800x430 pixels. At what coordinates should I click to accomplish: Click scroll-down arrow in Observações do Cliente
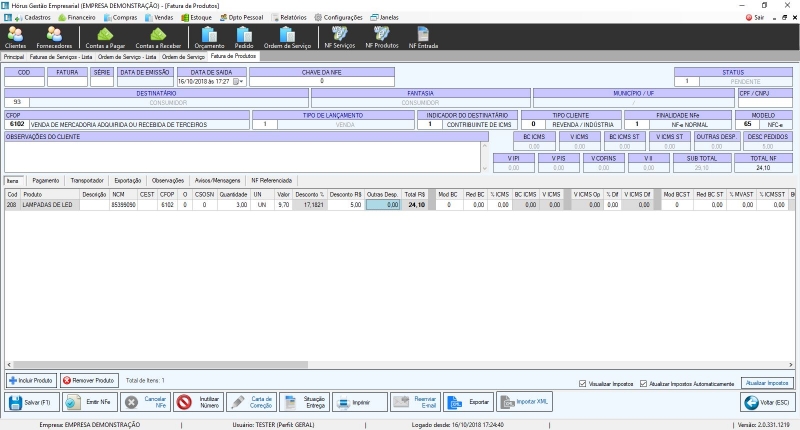pos(484,168)
